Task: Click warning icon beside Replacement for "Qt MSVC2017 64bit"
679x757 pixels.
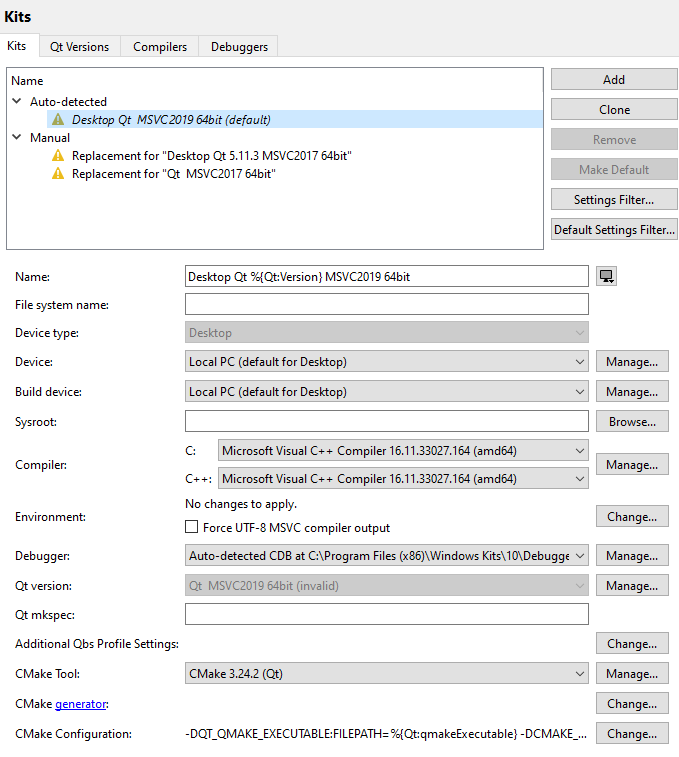Action: tap(58, 173)
